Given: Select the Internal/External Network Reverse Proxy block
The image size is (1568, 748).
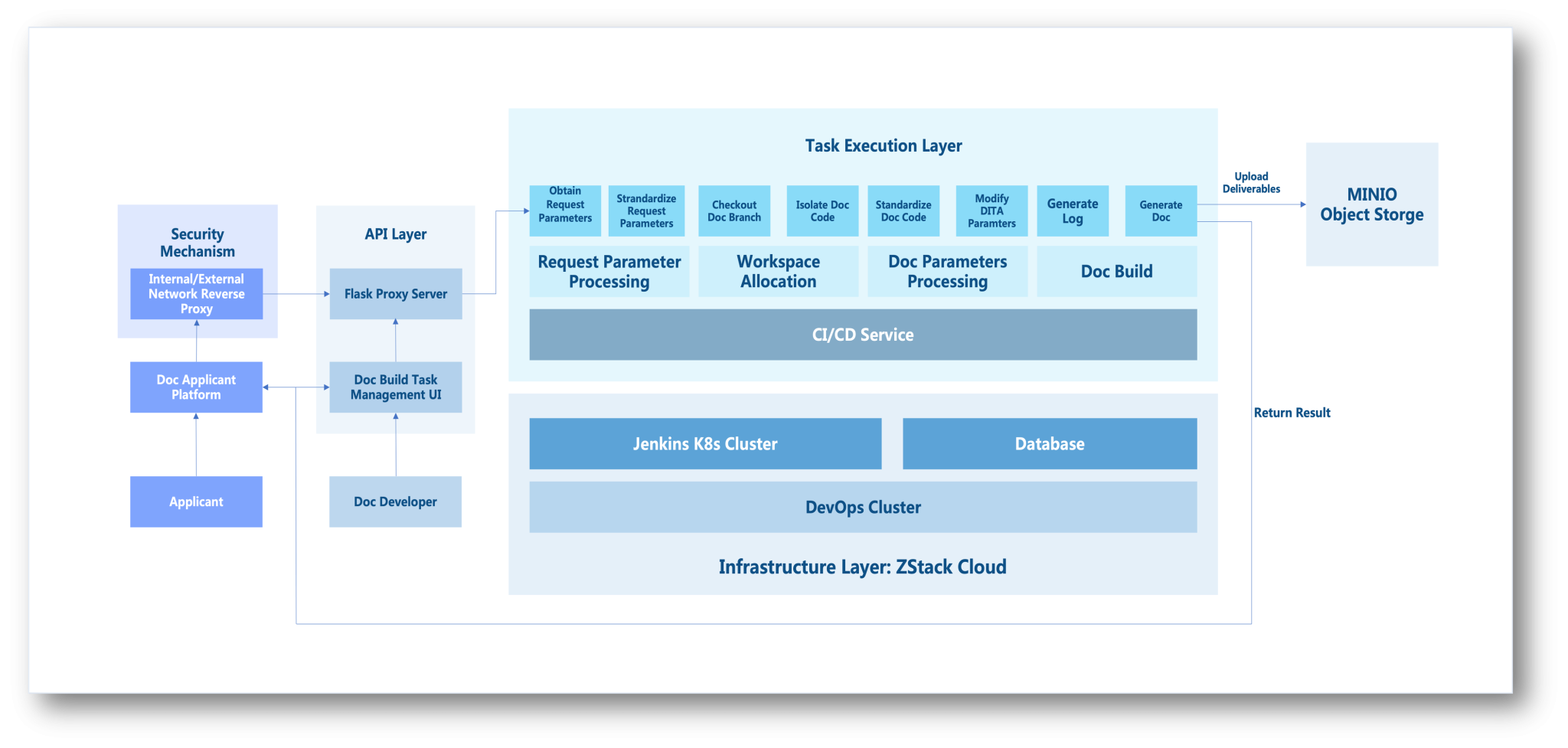Looking at the screenshot, I should 196,294.
